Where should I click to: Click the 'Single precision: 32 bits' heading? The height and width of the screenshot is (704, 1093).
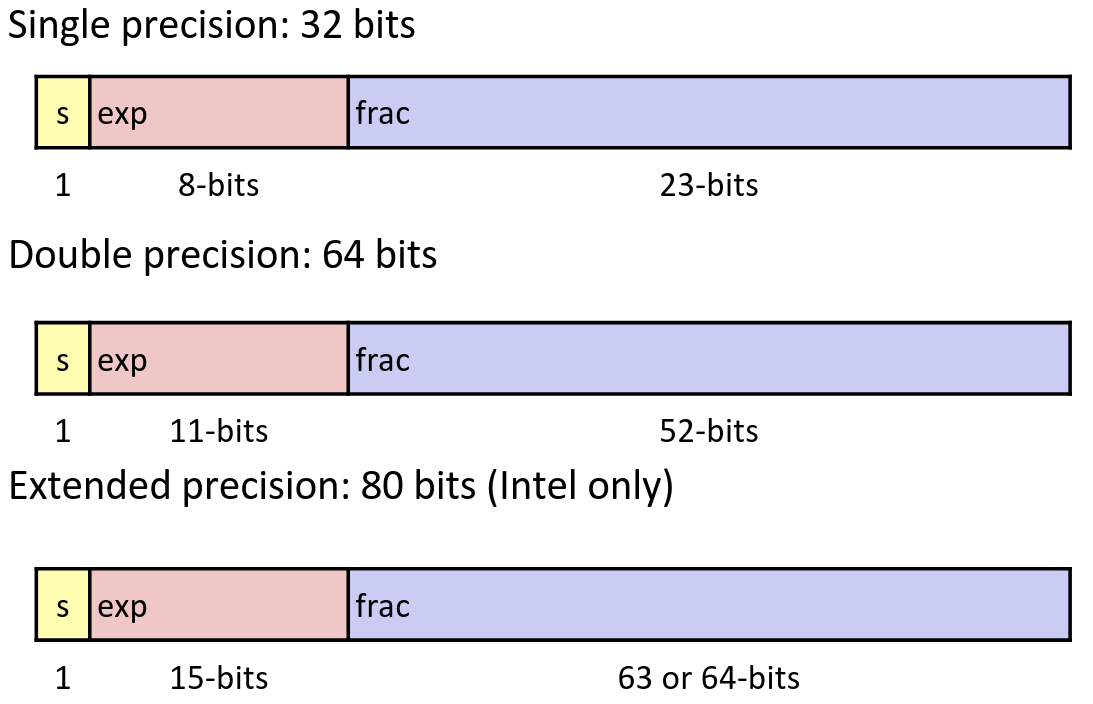(x=211, y=25)
